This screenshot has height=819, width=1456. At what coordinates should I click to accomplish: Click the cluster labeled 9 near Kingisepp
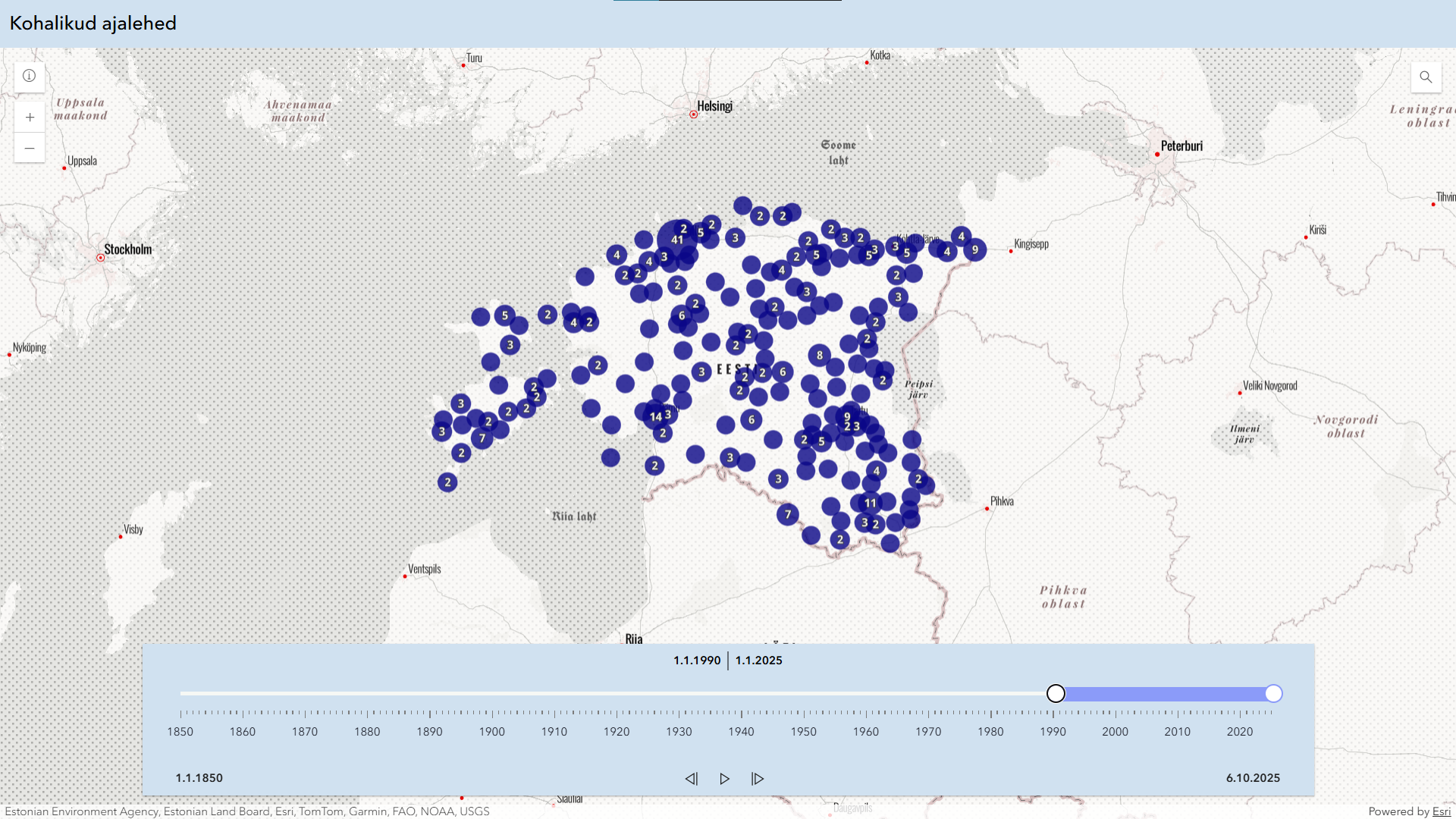click(974, 249)
